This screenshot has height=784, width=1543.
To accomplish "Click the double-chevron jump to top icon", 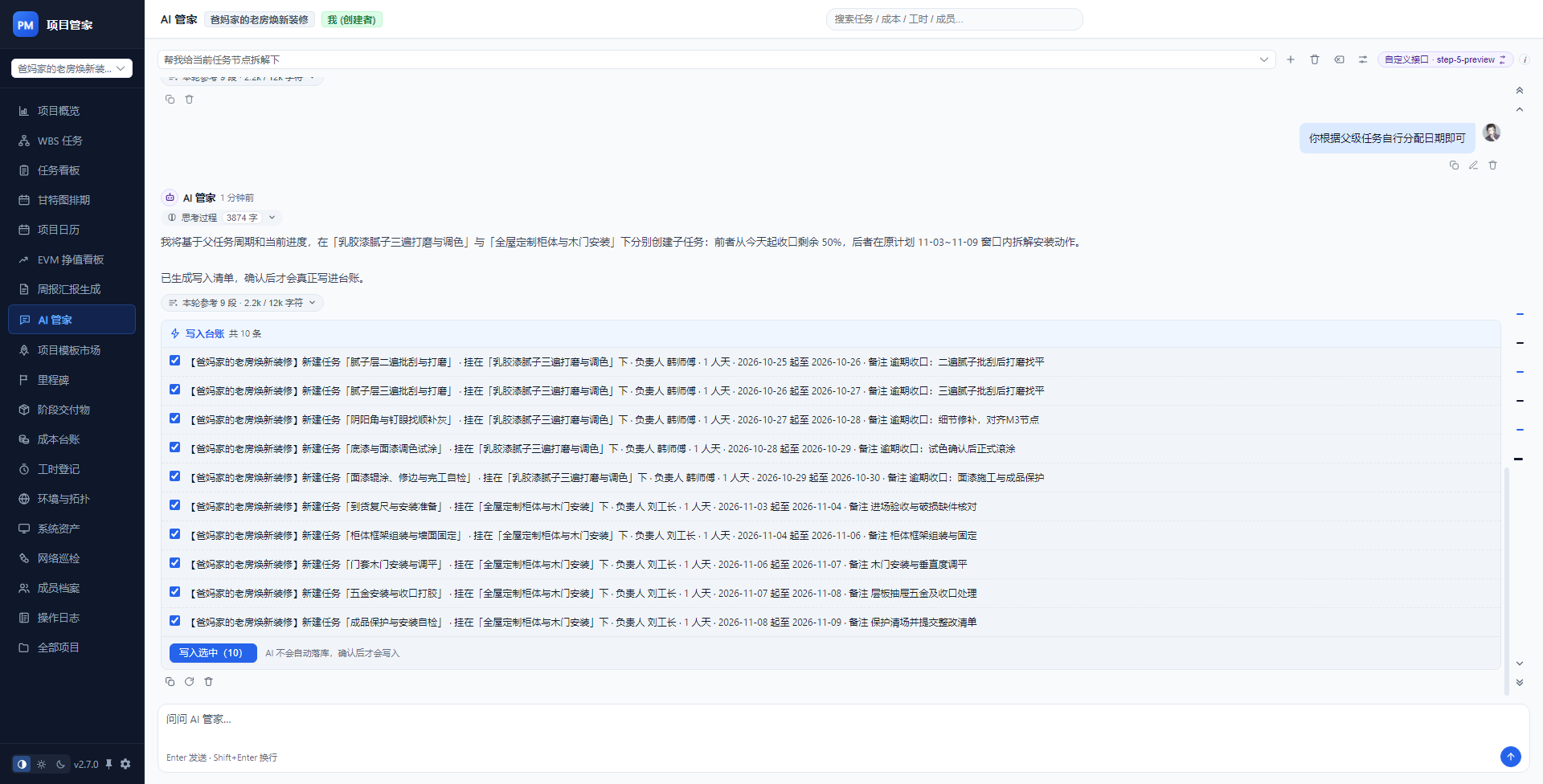I will pos(1520,90).
